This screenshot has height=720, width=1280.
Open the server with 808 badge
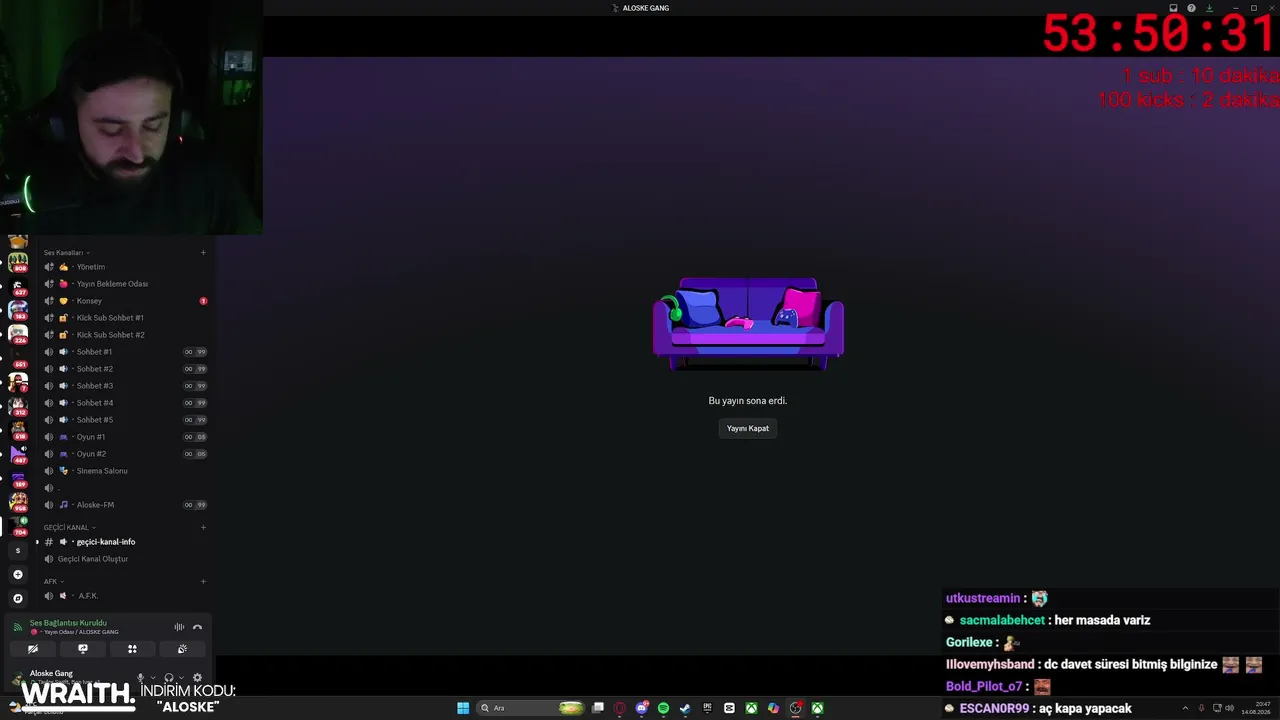pyautogui.click(x=18, y=262)
